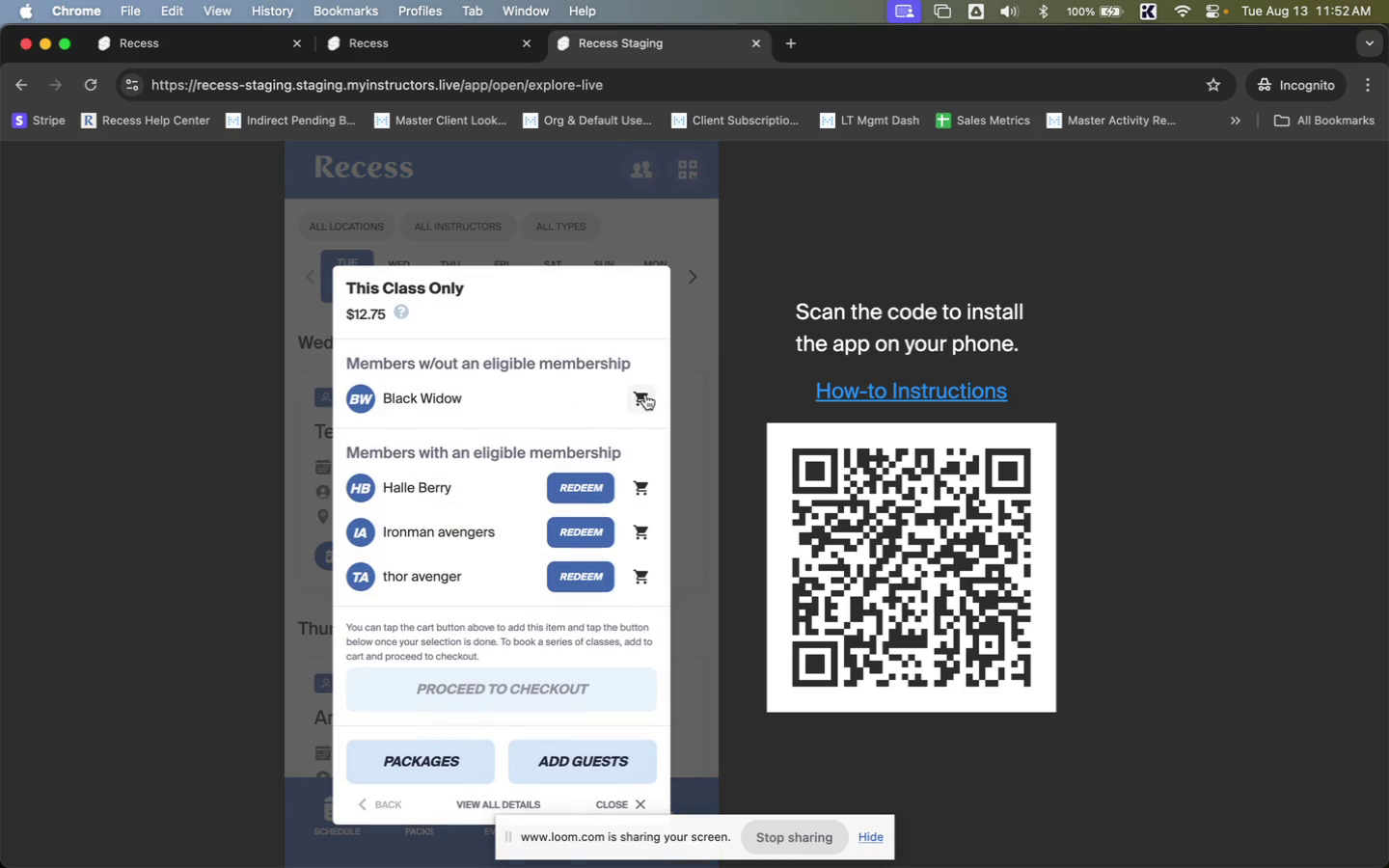Open macOS Control Center icon
1389x868 pixels.
pyautogui.click(x=1213, y=12)
